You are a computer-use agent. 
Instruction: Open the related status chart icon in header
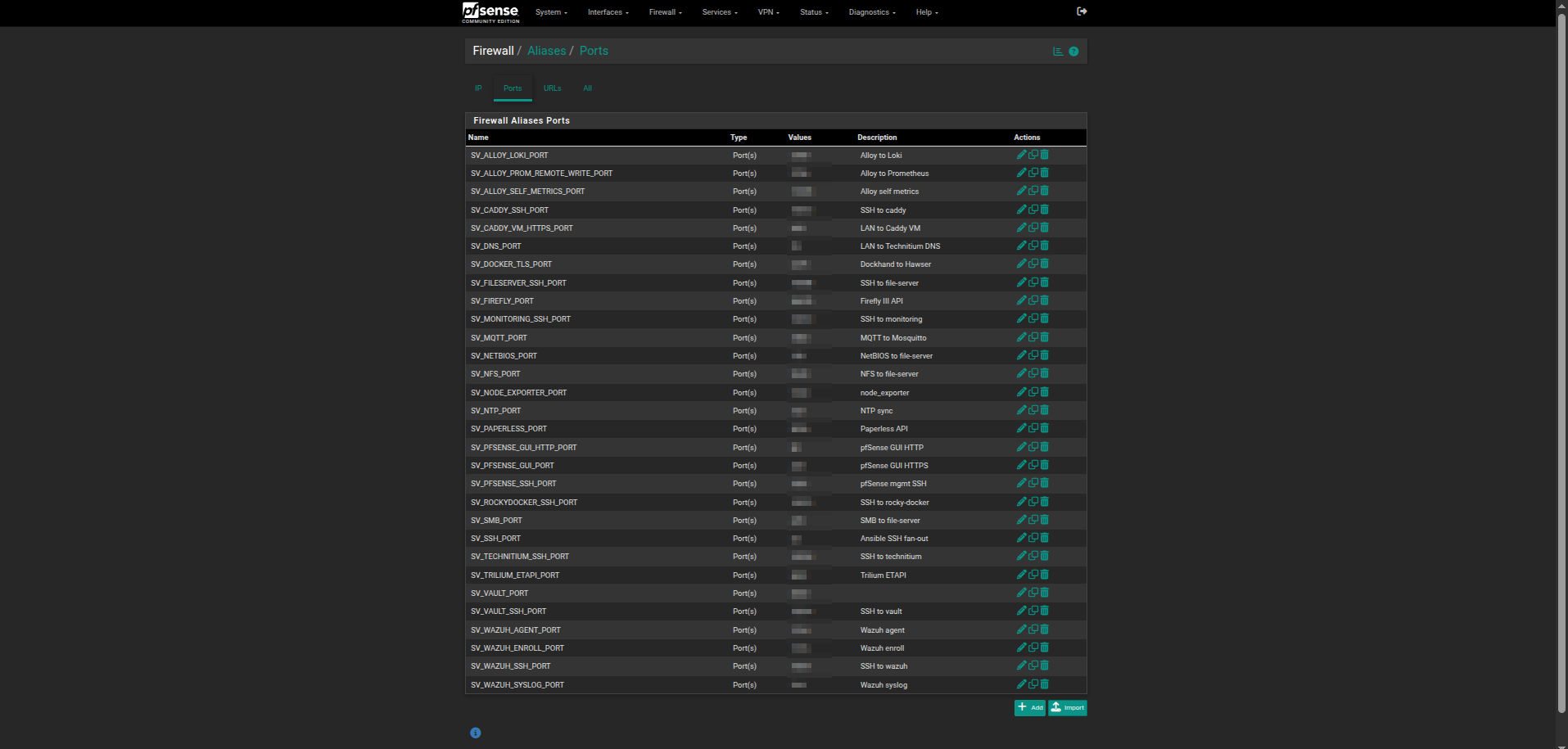(x=1058, y=52)
